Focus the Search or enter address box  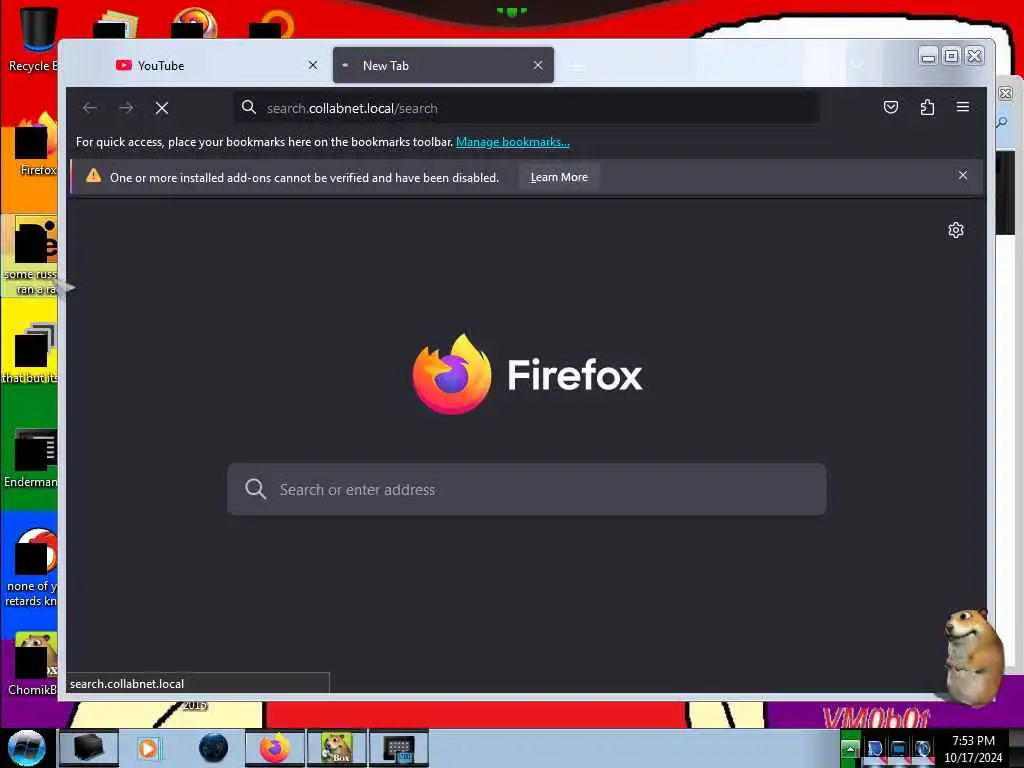coord(526,489)
